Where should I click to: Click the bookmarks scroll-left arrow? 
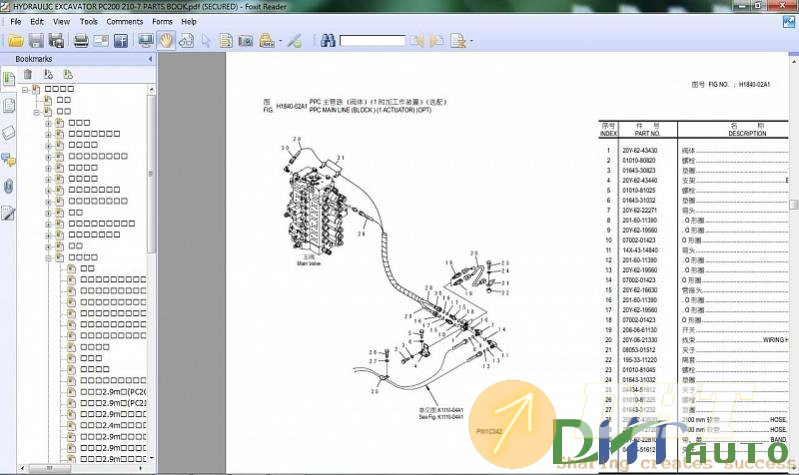[22, 467]
